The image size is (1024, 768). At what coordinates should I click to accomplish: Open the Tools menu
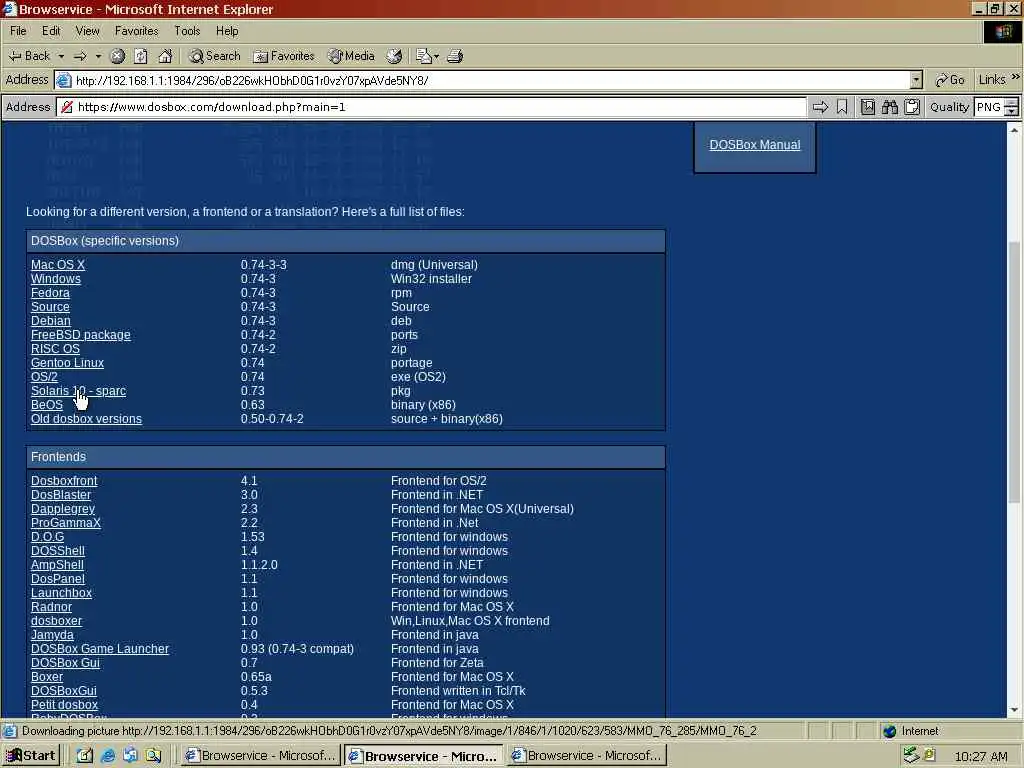coord(187,31)
